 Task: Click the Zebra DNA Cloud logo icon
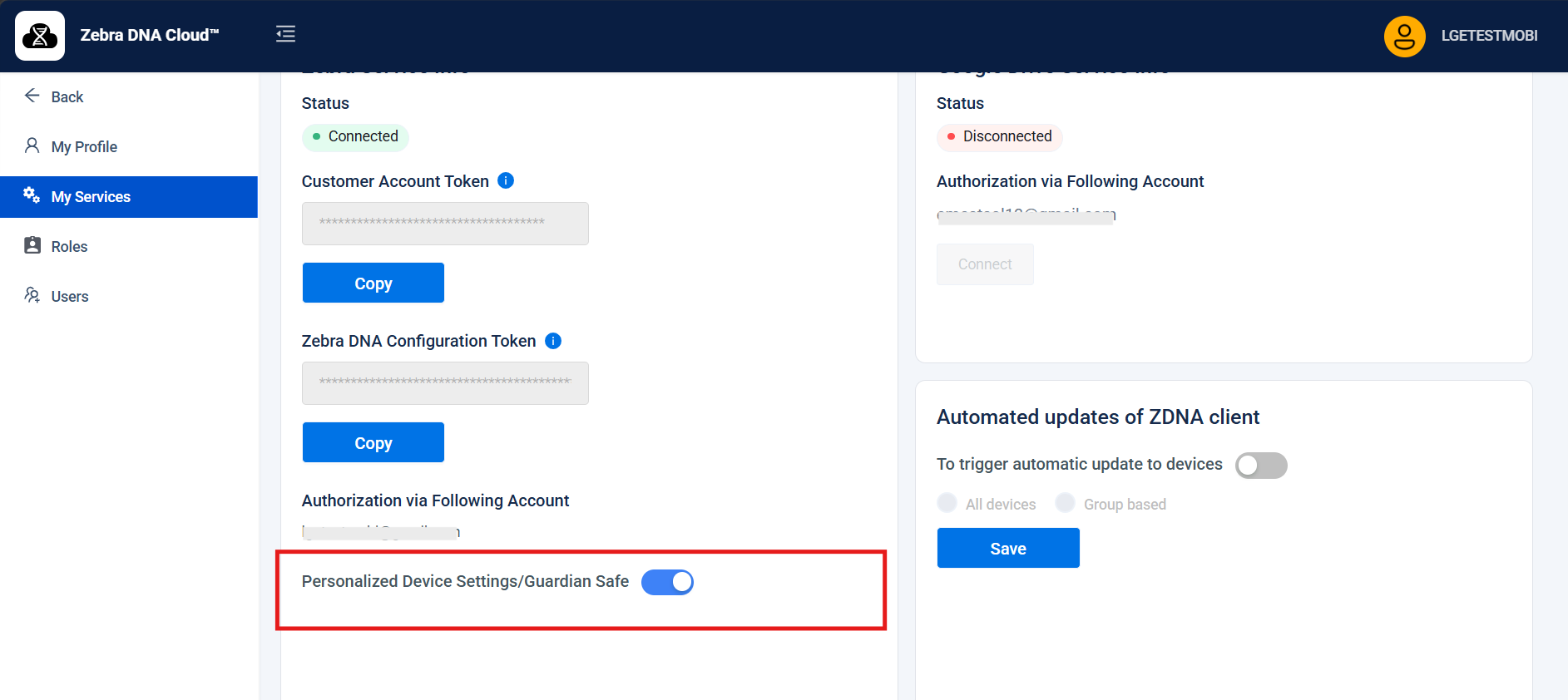pos(40,36)
